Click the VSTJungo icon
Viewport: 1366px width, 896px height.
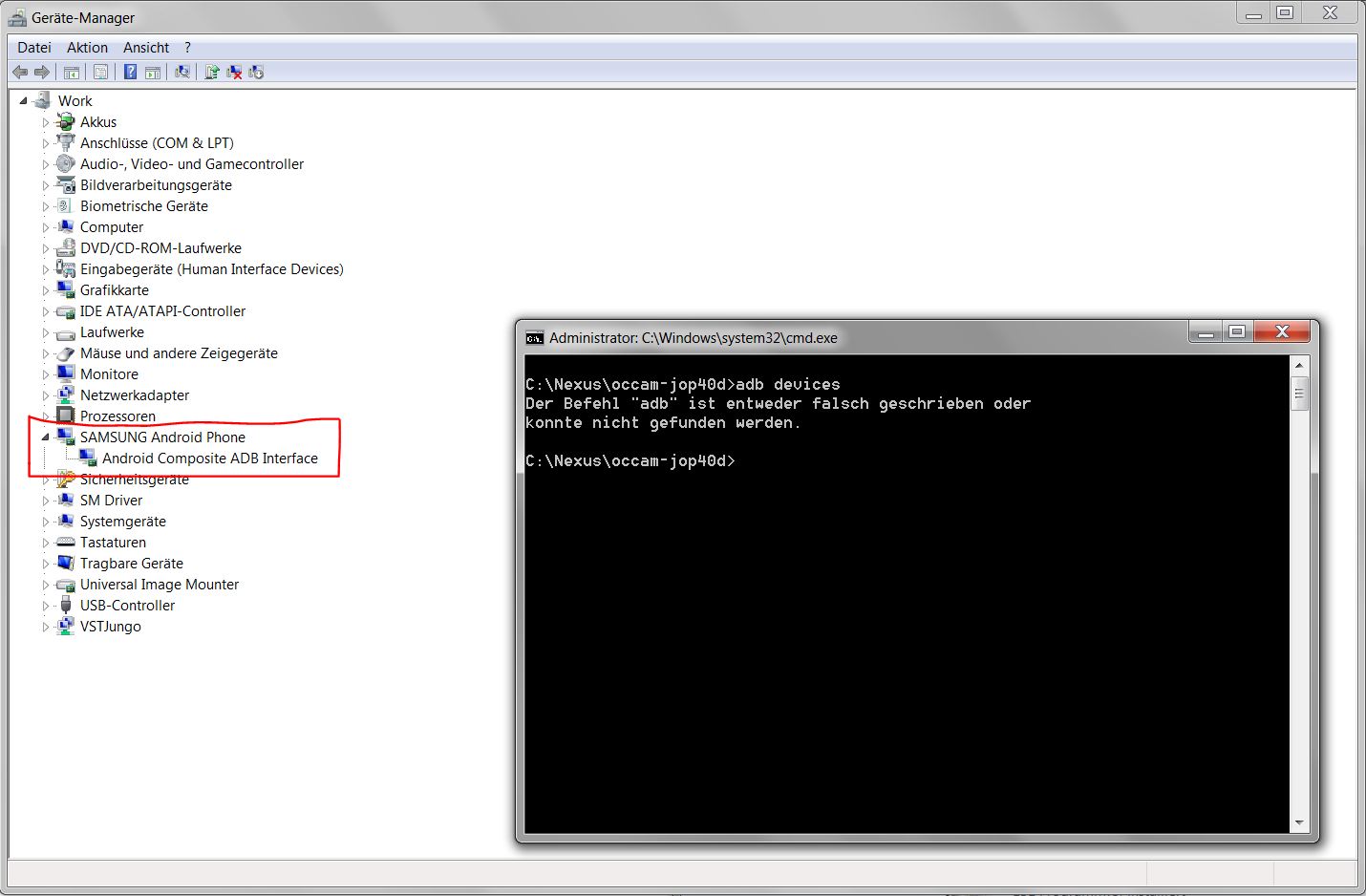tap(65, 626)
